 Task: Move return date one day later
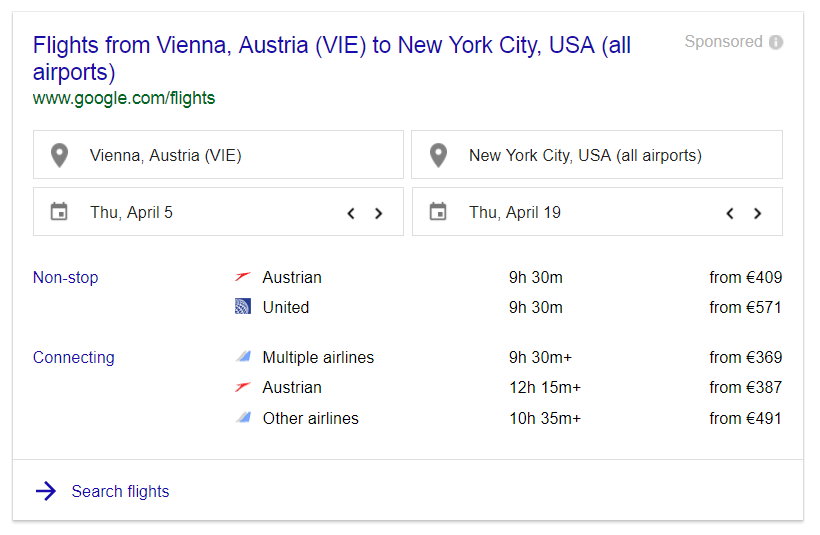click(x=757, y=213)
